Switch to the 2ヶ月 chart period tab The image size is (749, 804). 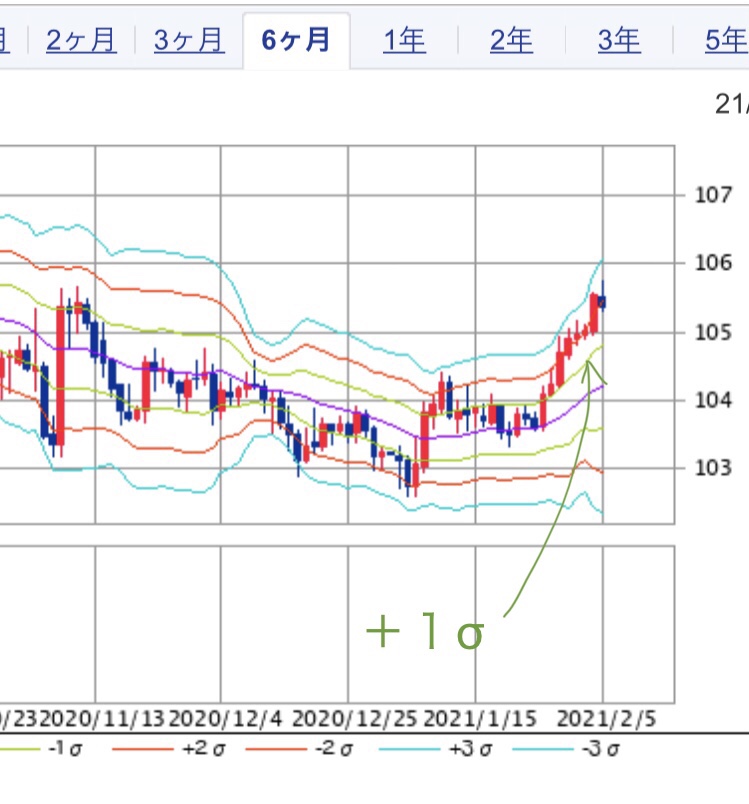pyautogui.click(x=81, y=40)
